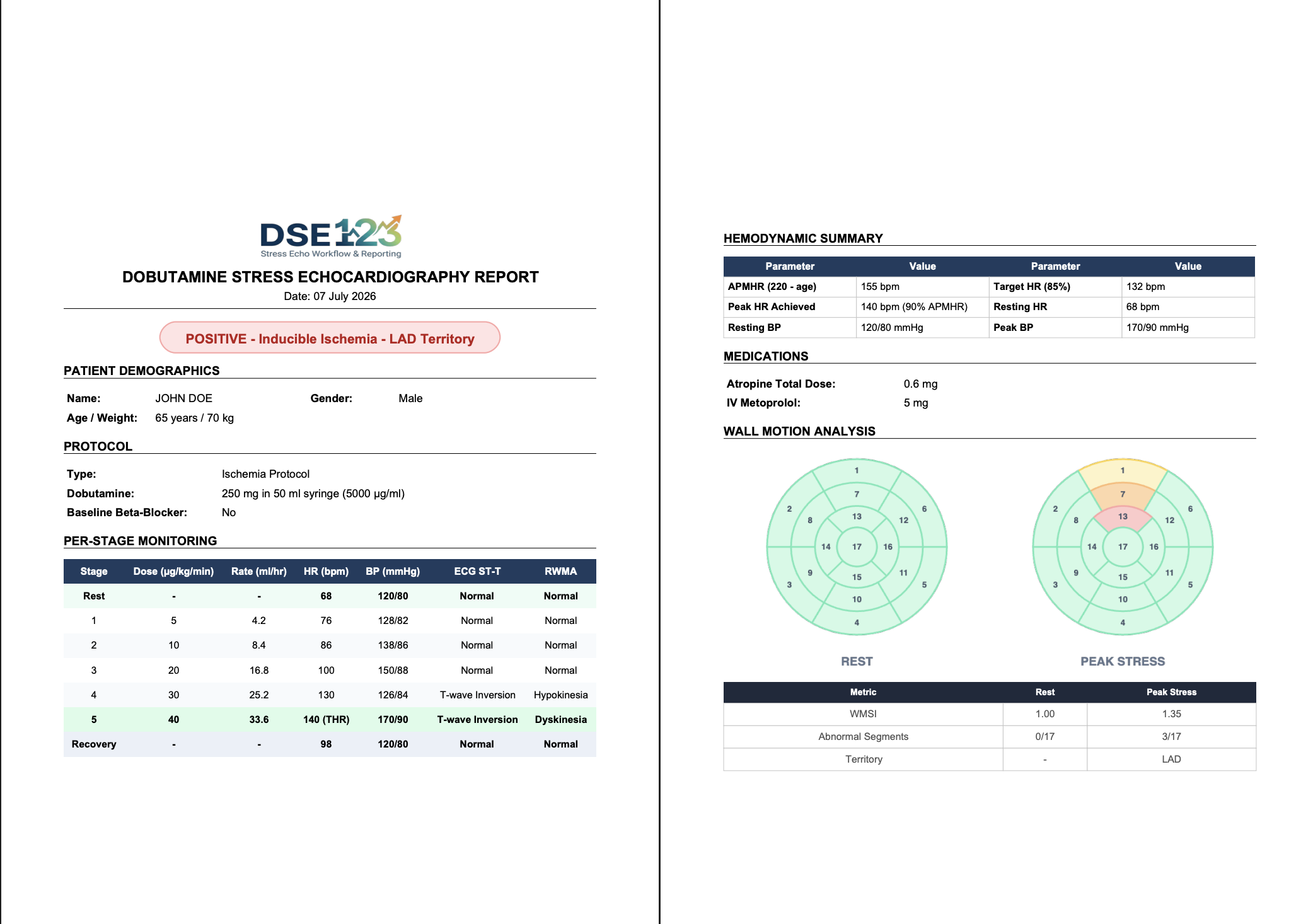This screenshot has width=1313, height=924.
Task: Click the BP (mmHg) column header
Action: pos(393,571)
